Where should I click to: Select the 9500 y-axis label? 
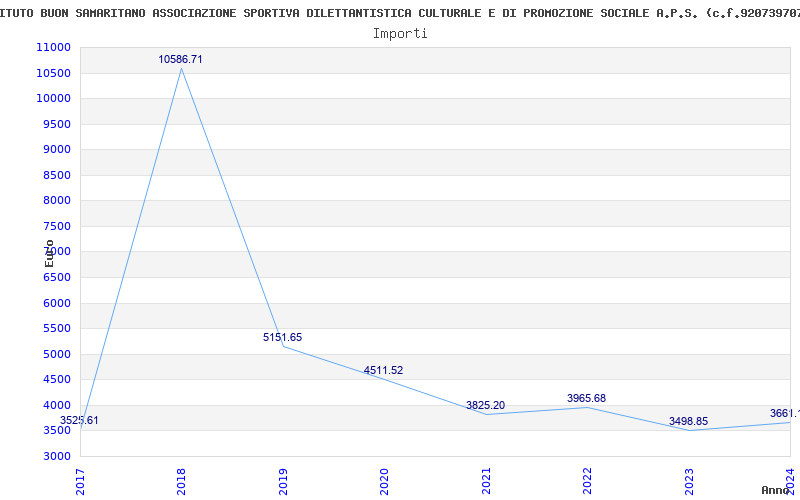point(57,124)
